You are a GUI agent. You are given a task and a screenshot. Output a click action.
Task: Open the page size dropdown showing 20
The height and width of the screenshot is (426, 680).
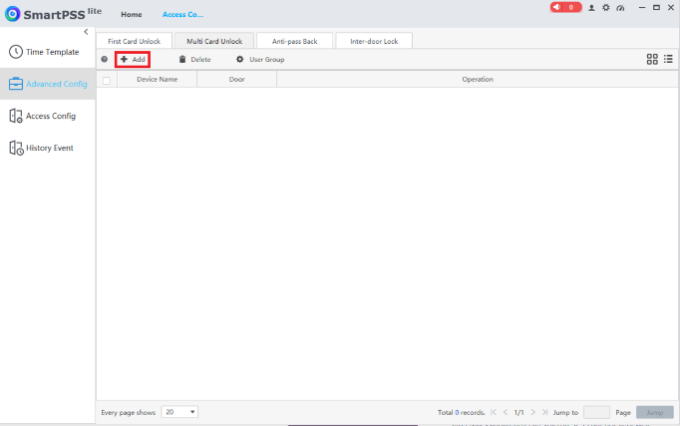pyautogui.click(x=180, y=412)
